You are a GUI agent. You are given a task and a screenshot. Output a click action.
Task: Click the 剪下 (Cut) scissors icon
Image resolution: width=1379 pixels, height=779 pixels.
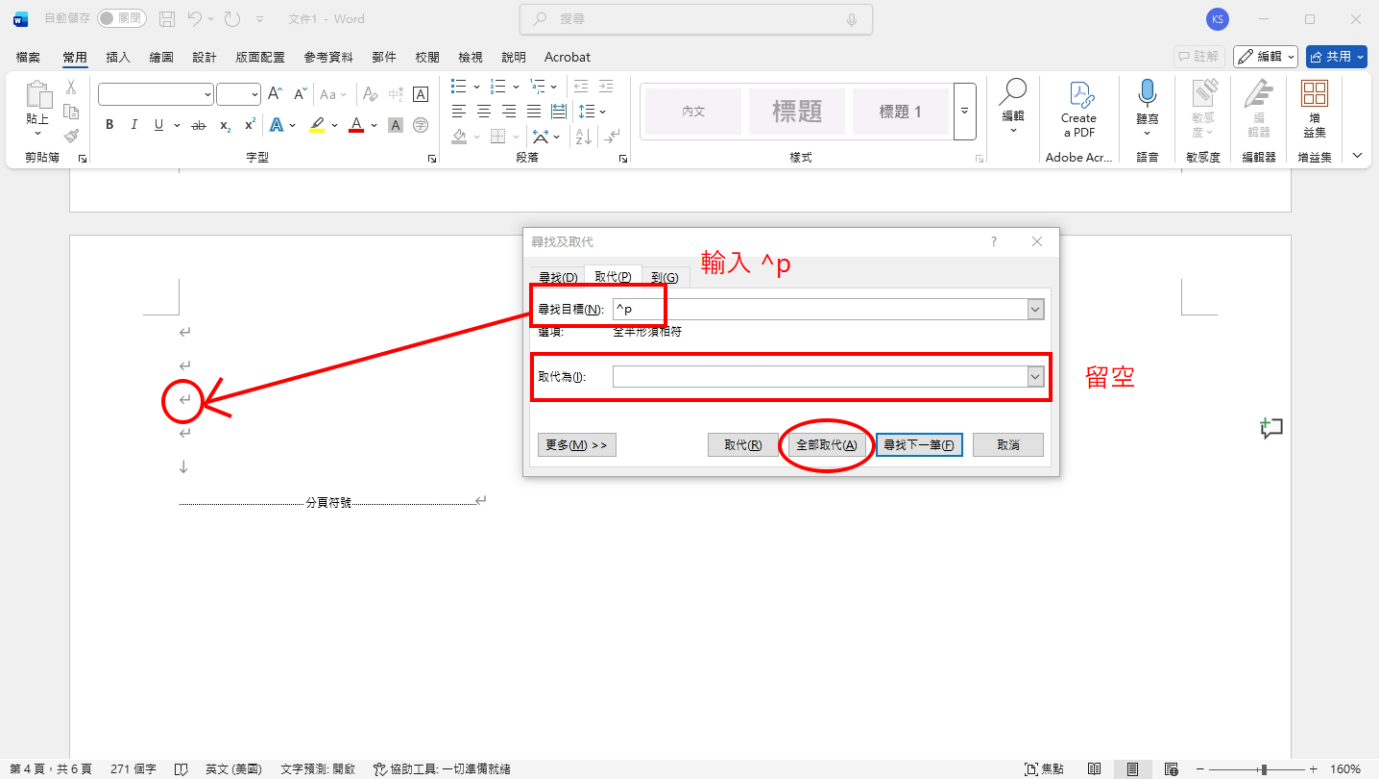click(x=71, y=87)
